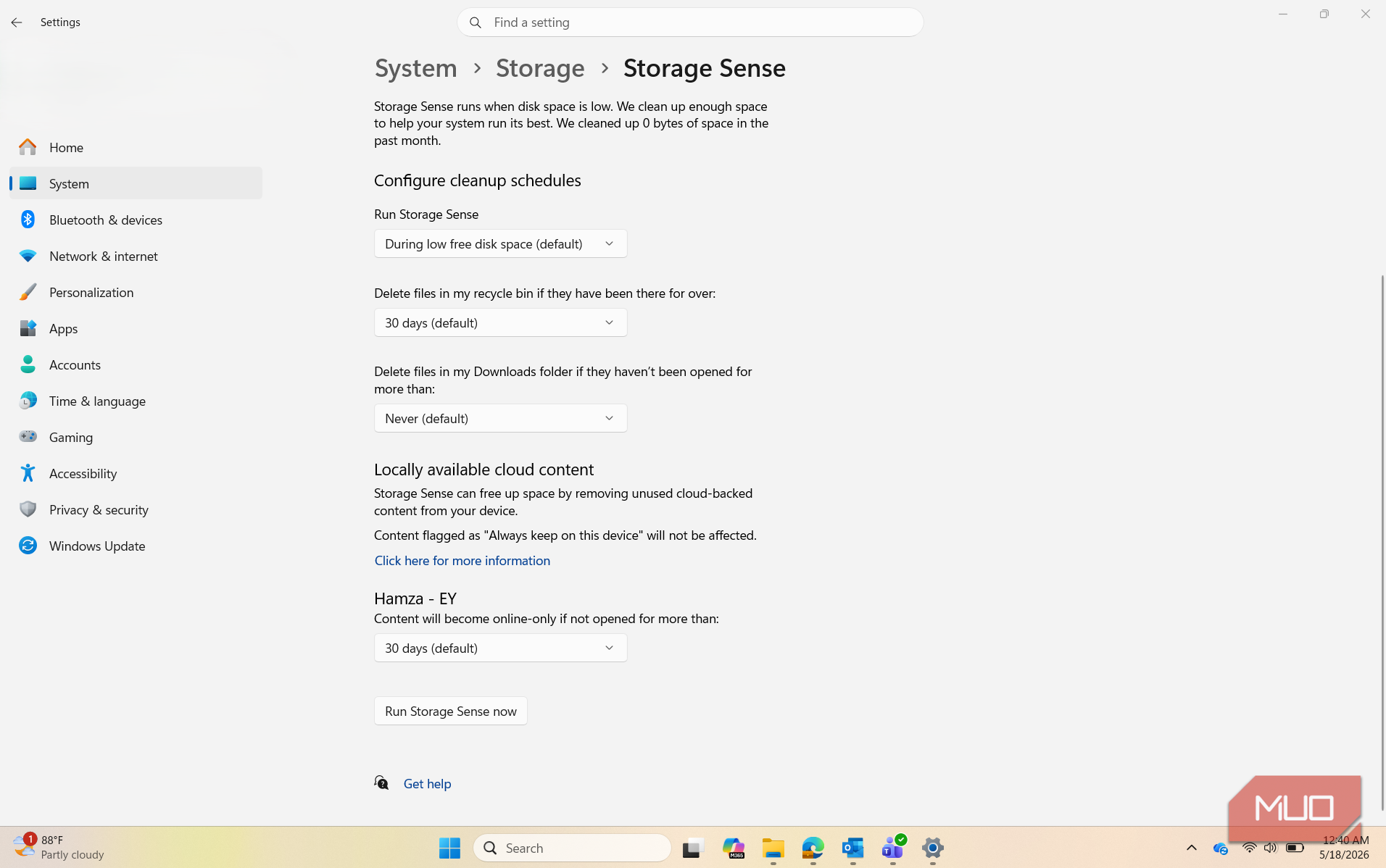
Task: Click the Privacy & security shield icon
Action: click(x=28, y=509)
